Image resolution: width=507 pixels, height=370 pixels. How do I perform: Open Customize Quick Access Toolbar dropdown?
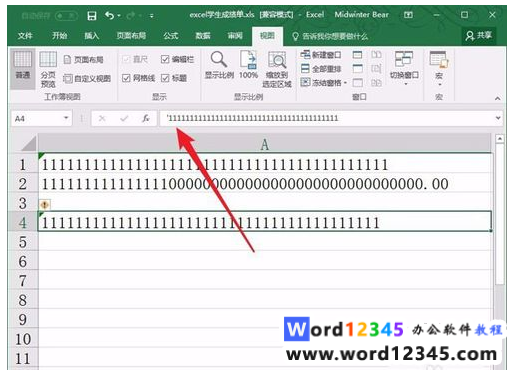152,16
